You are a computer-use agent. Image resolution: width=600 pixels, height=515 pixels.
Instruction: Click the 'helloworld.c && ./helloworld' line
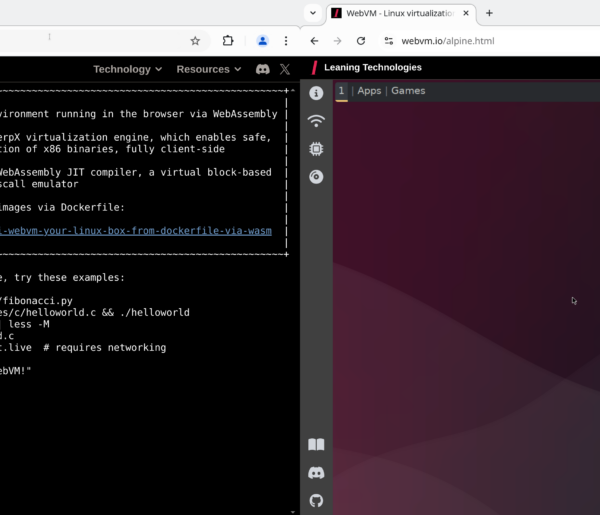pos(95,313)
